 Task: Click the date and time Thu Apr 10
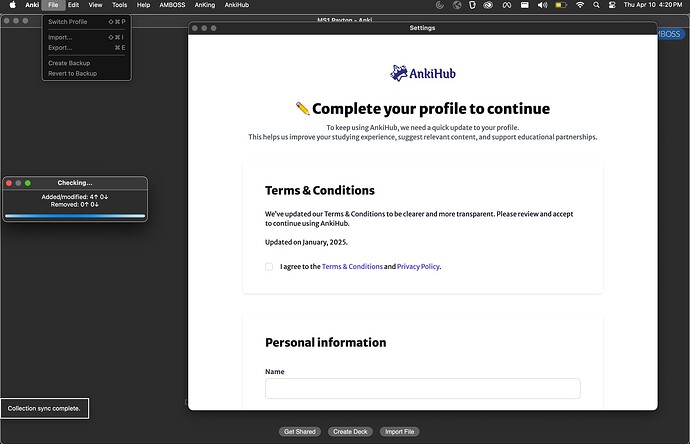[x=653, y=5]
